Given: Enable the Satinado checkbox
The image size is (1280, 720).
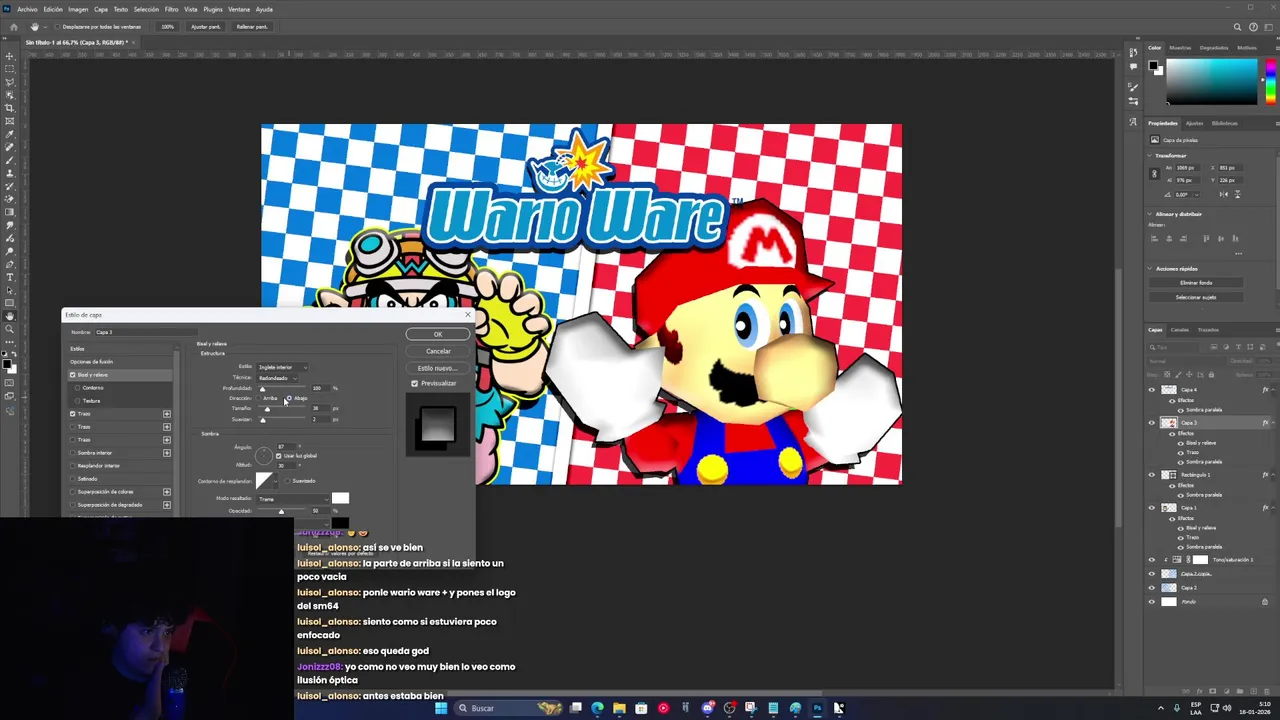Looking at the screenshot, I should click(x=73, y=479).
